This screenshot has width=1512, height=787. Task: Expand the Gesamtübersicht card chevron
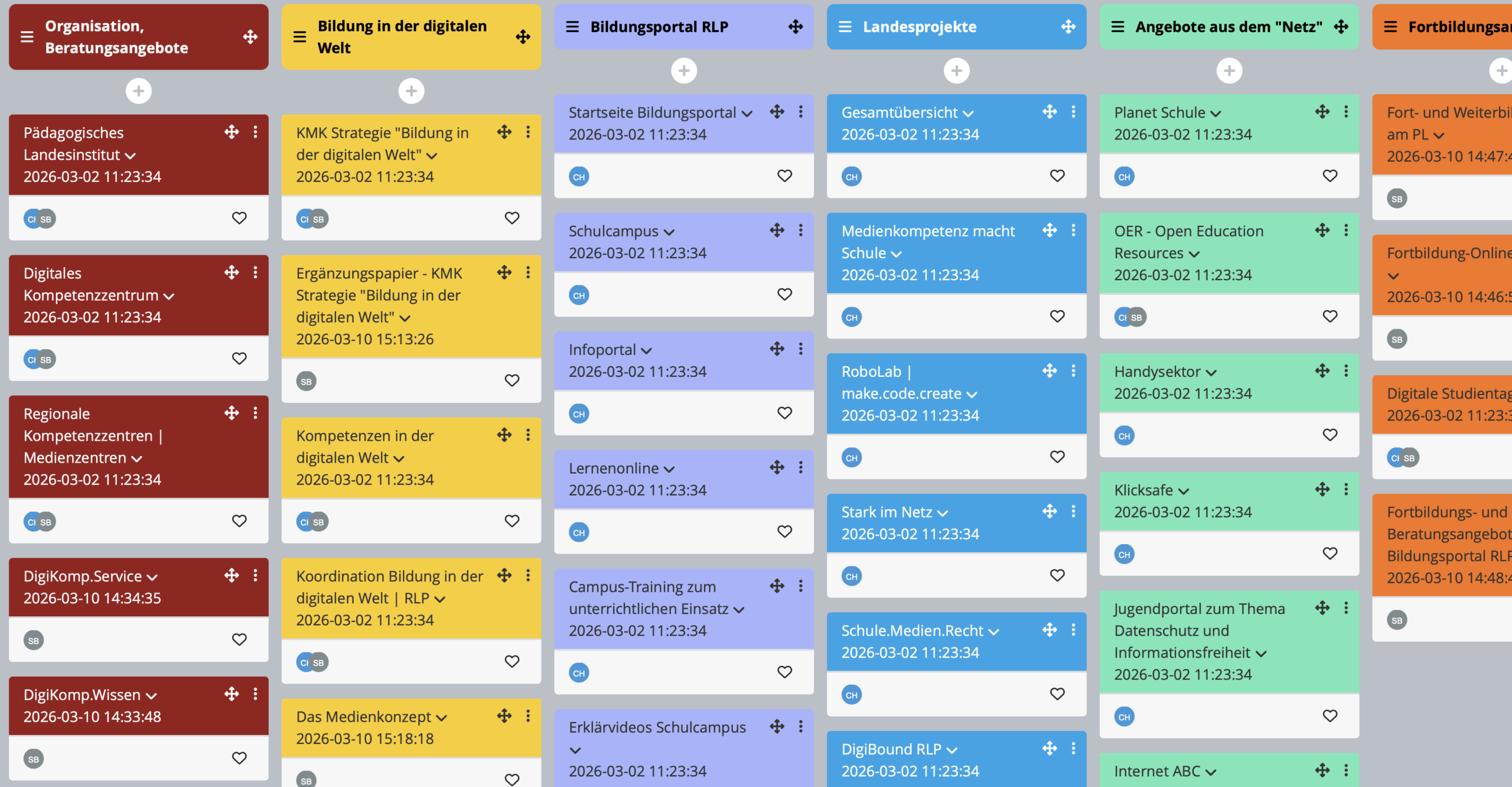(967, 113)
